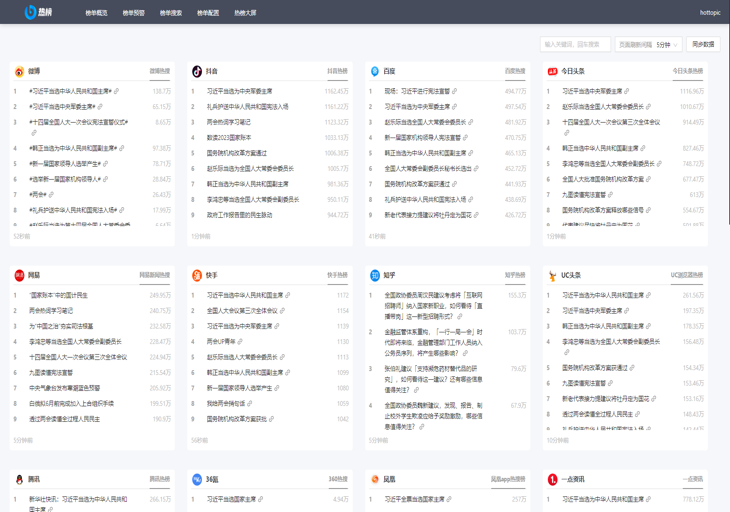Click the 同步数据 button

coord(703,44)
